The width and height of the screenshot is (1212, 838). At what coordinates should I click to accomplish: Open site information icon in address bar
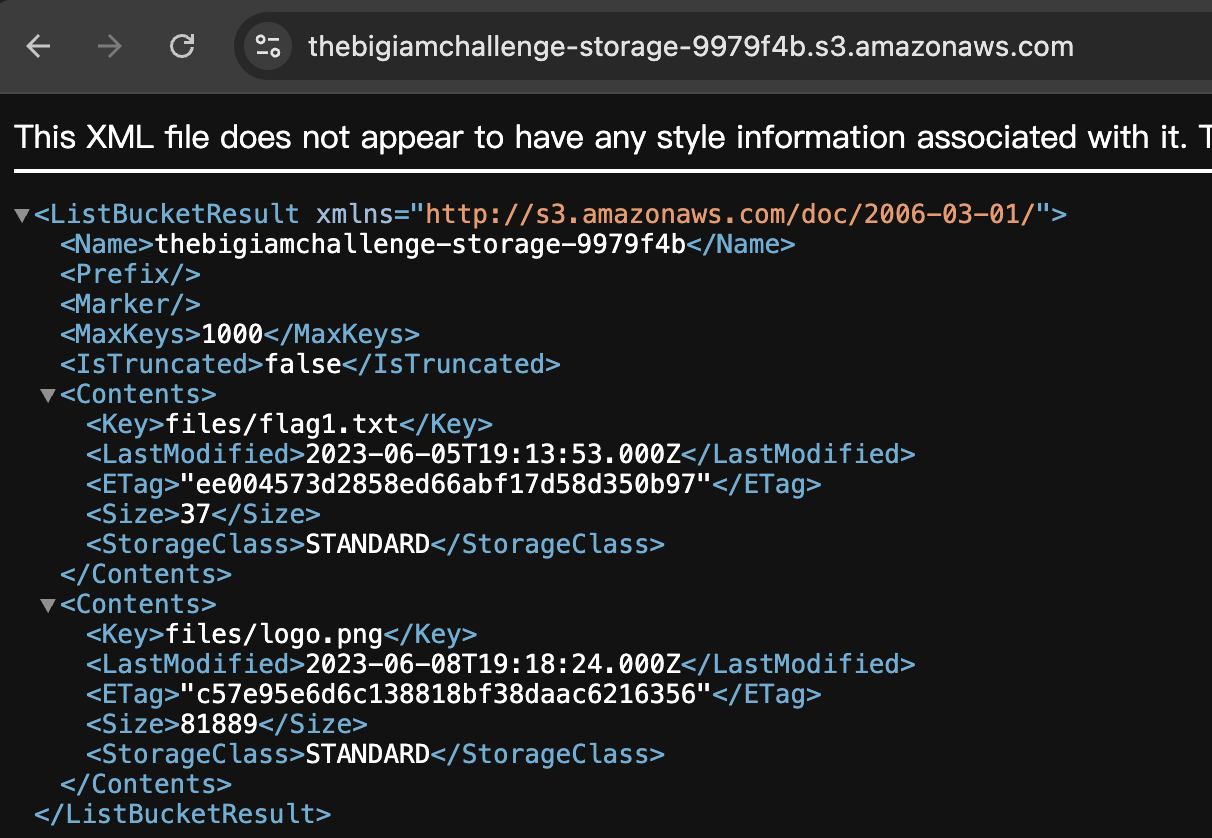tap(268, 46)
